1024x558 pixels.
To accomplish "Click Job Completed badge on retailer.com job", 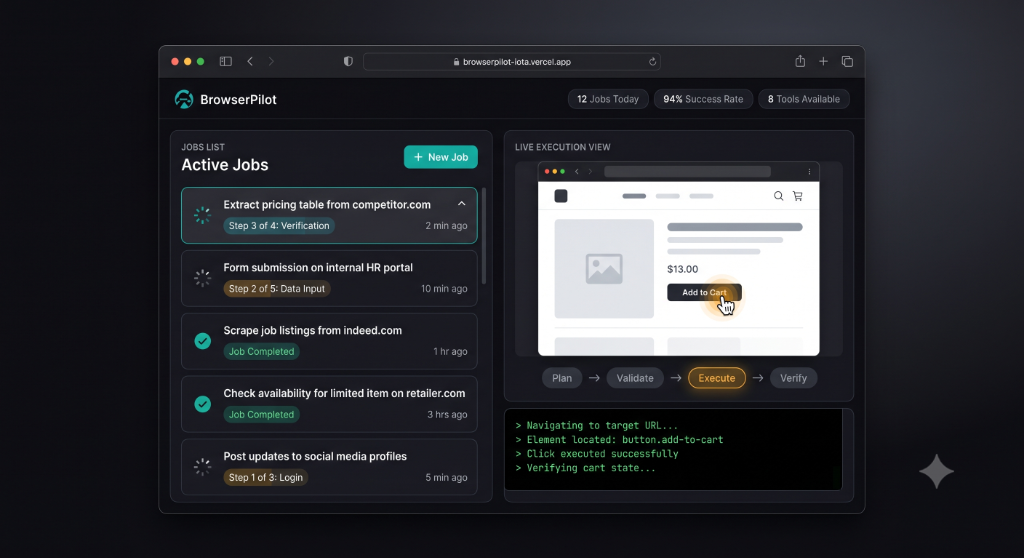I will 261,414.
